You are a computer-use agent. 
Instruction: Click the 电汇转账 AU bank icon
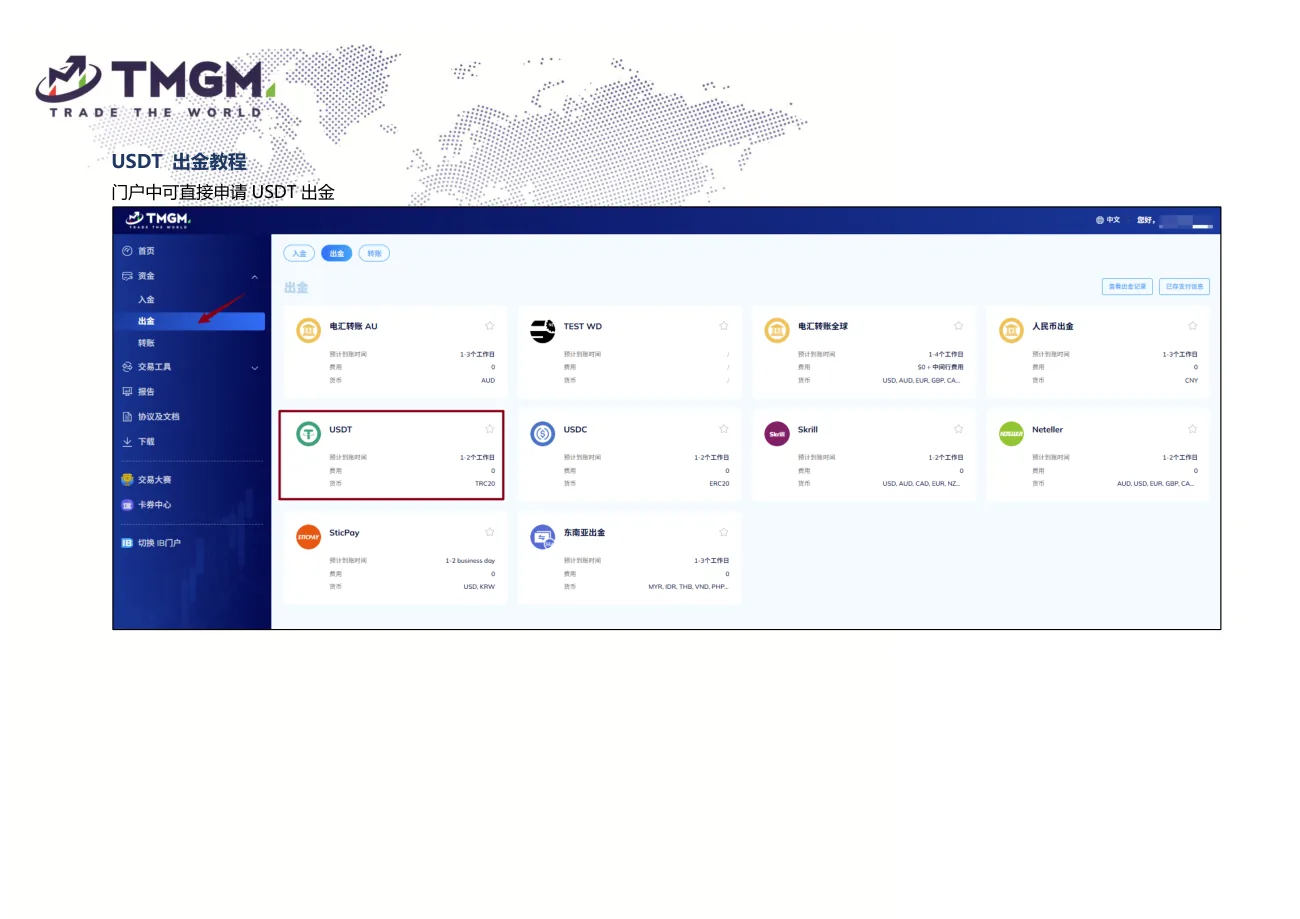(309, 331)
